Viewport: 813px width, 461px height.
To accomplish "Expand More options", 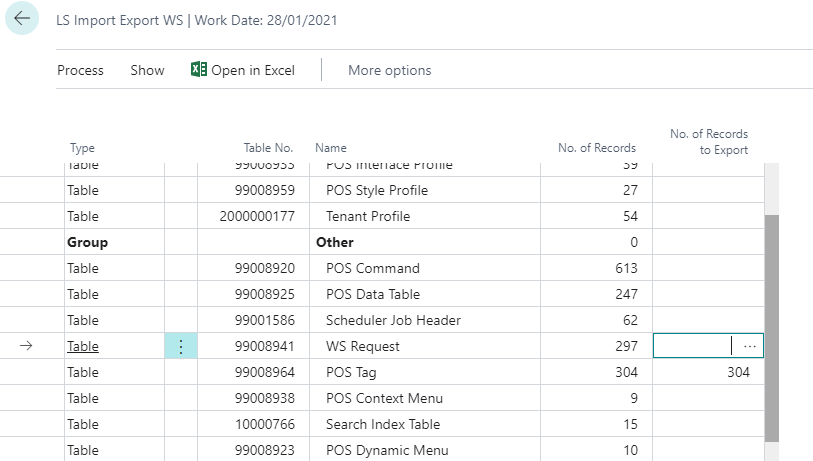I will coord(389,70).
